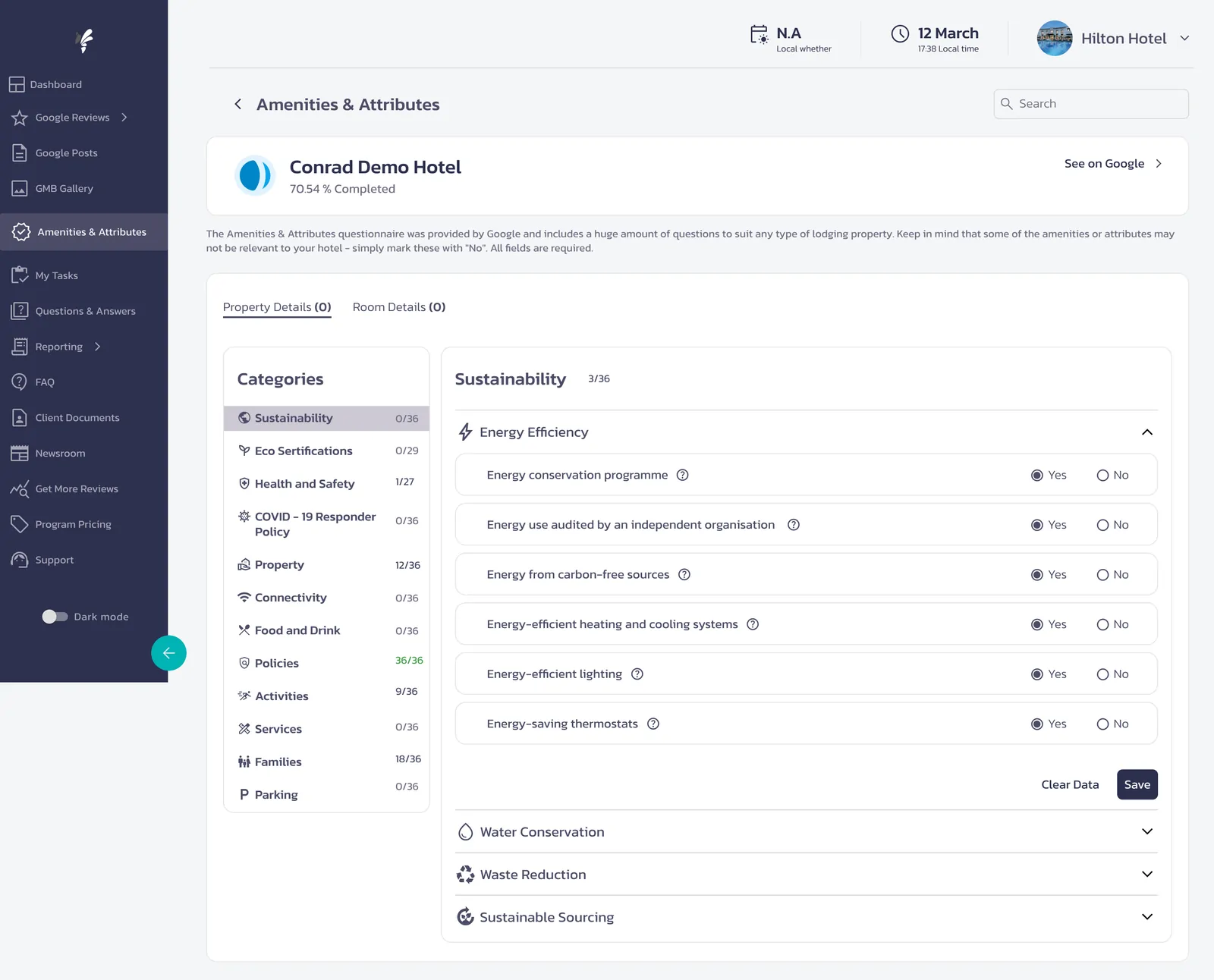
Task: Click the teal collapse sidebar arrow
Action: tap(168, 653)
